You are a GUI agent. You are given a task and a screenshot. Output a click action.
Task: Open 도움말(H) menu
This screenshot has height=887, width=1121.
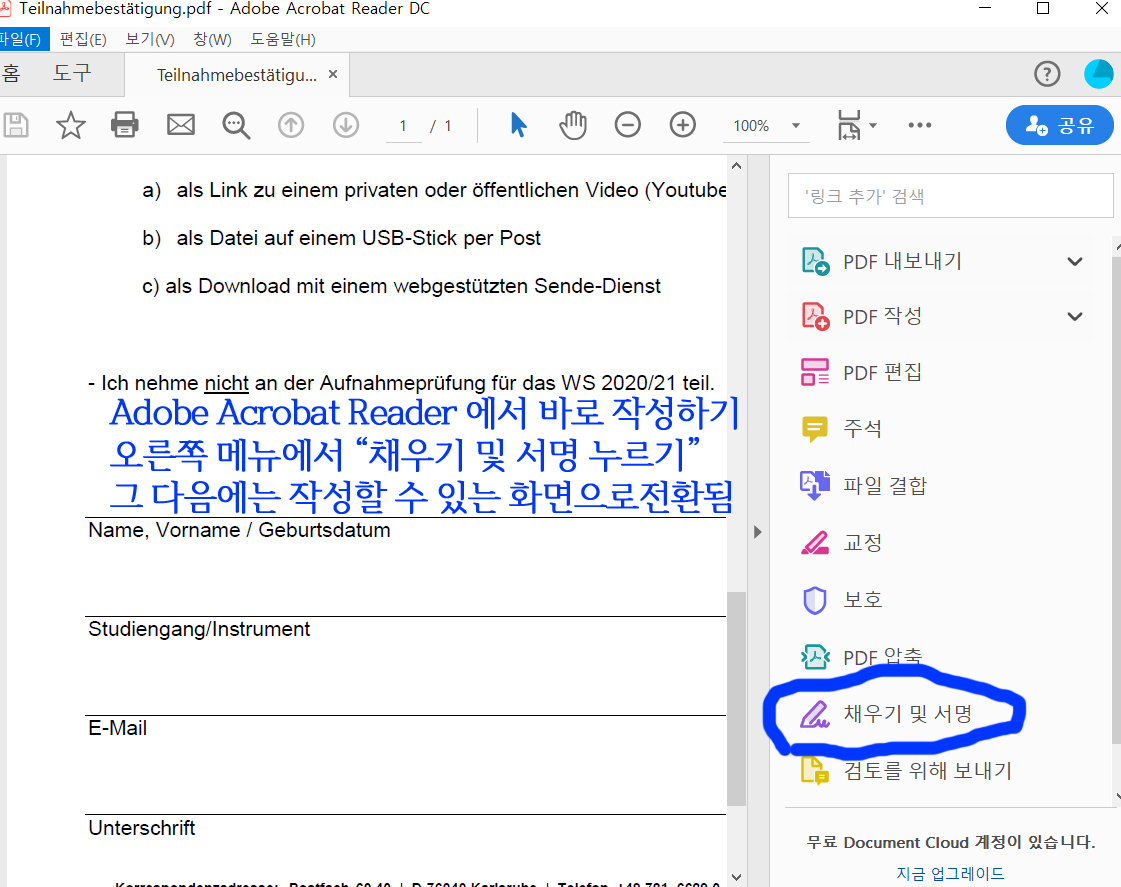click(283, 39)
